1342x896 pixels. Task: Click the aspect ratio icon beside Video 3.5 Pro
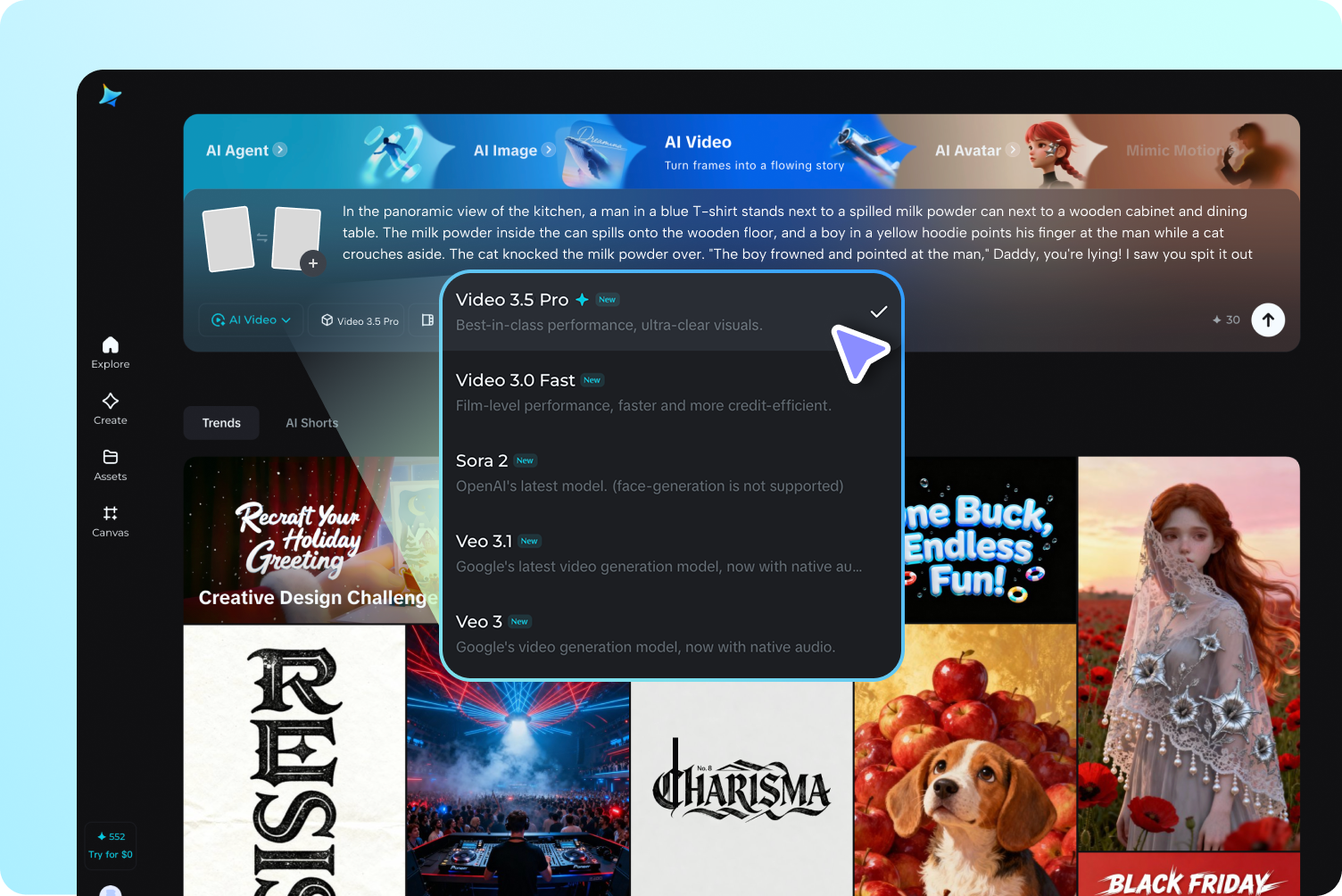click(427, 320)
